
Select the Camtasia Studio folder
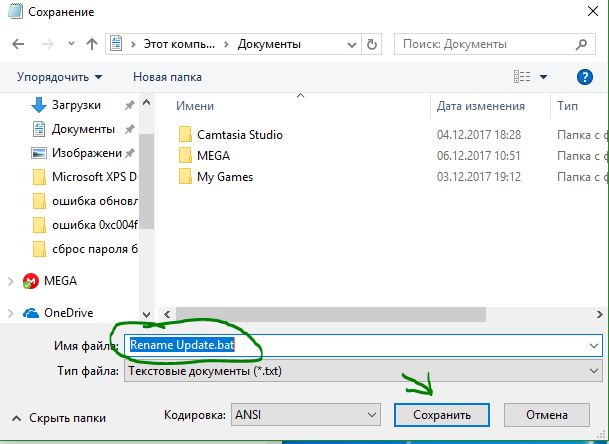(240, 135)
